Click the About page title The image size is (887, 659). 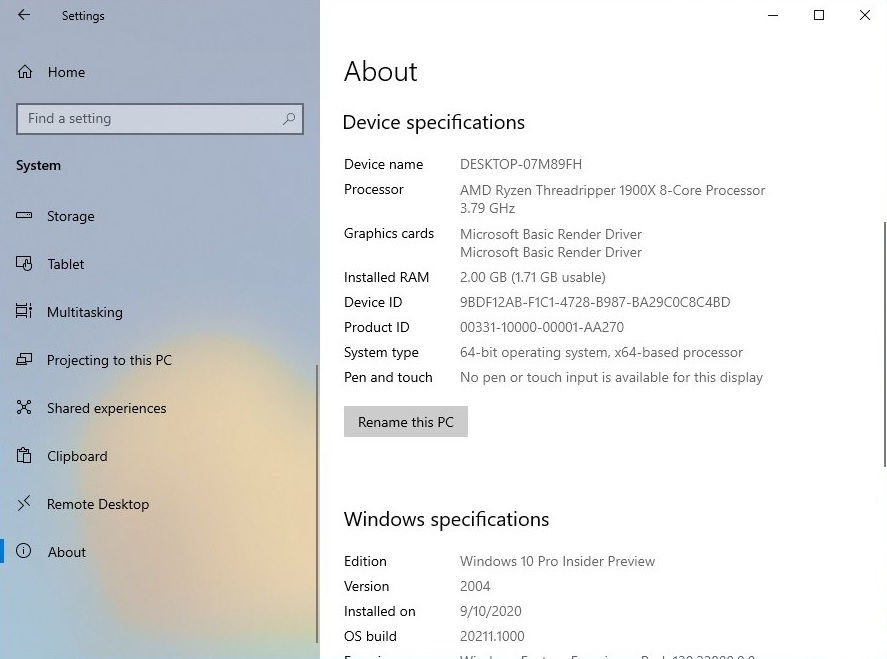pos(380,71)
